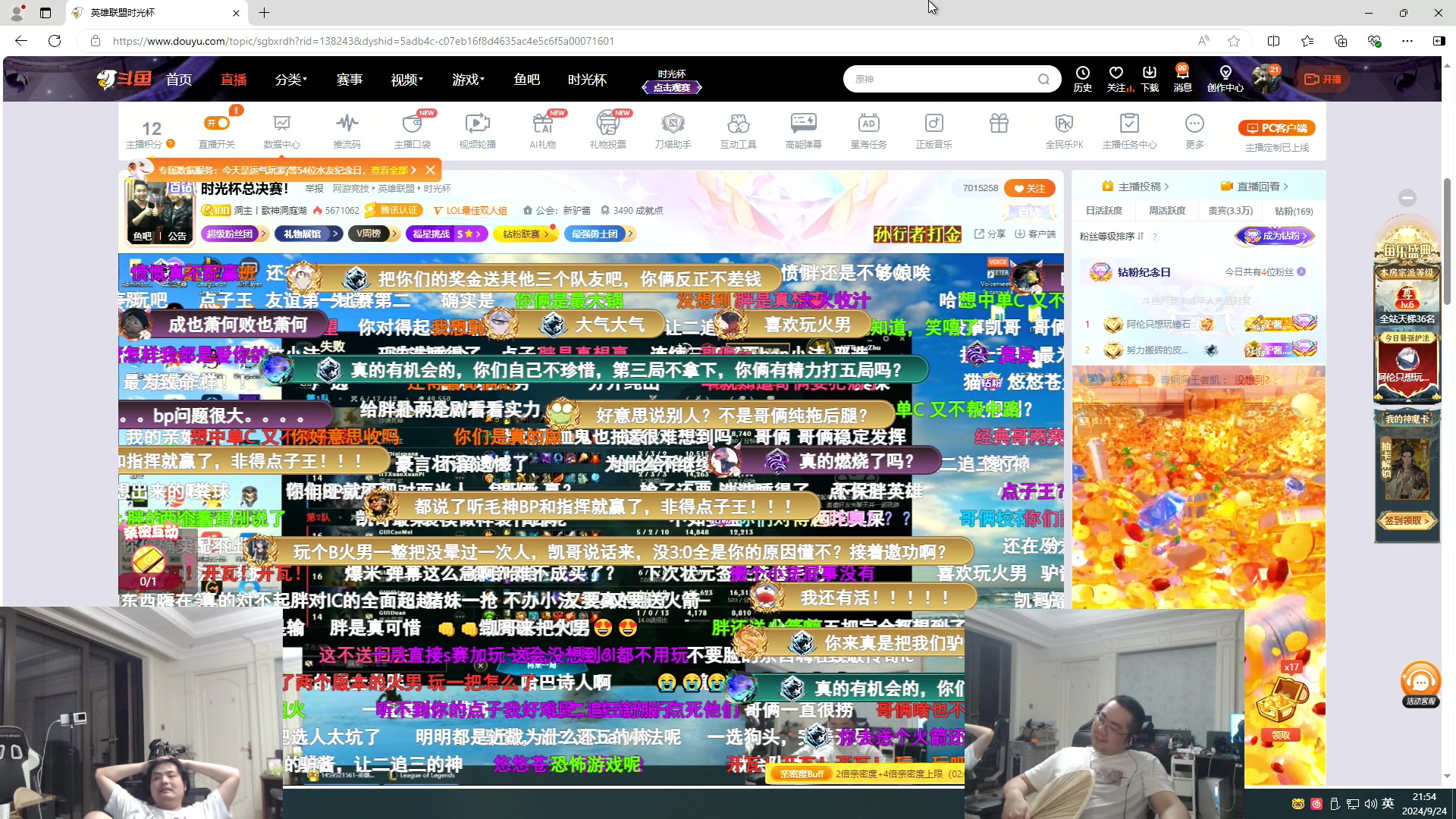Select 直播 nav item
This screenshot has width=1456, height=819.
click(x=234, y=79)
